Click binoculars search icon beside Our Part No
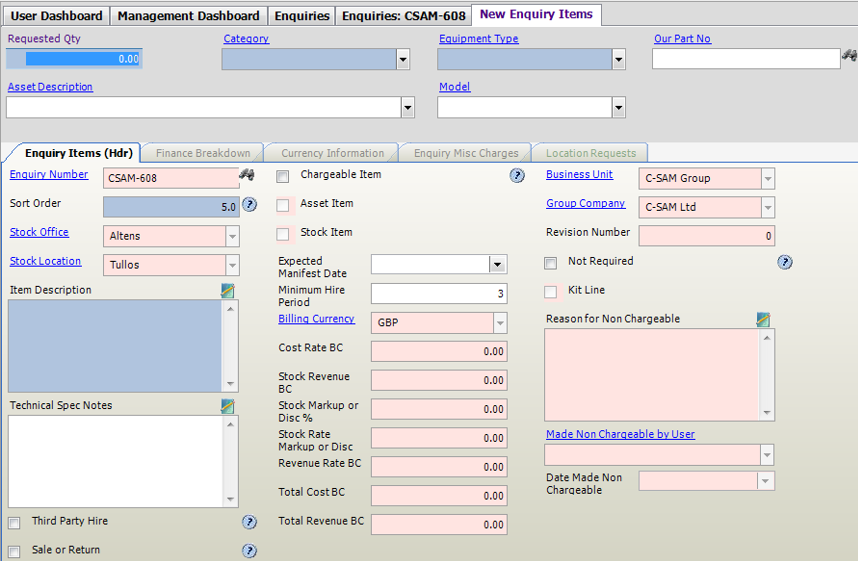The image size is (858, 561). 849,57
